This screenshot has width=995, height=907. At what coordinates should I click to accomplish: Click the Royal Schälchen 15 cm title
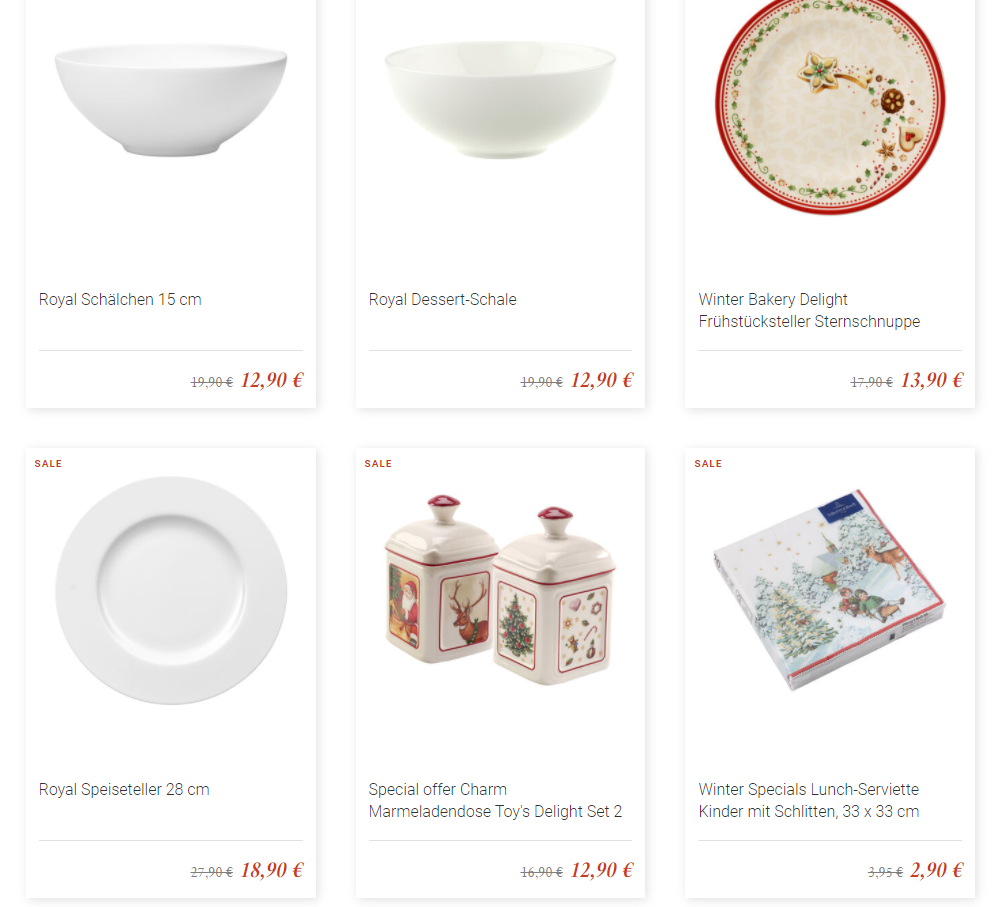tap(120, 300)
